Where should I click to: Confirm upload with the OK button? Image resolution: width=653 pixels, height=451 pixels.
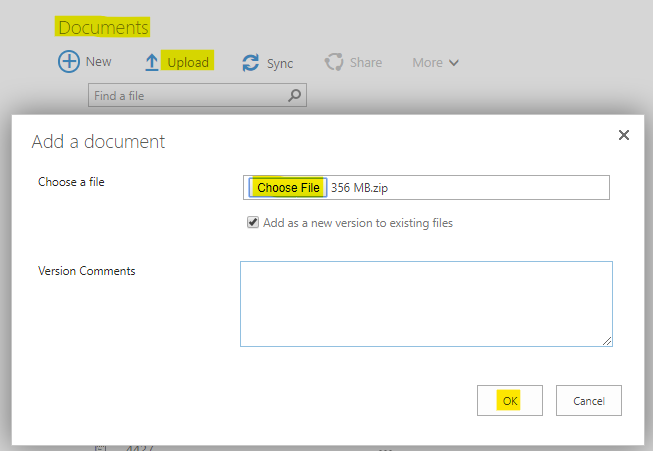click(x=510, y=401)
